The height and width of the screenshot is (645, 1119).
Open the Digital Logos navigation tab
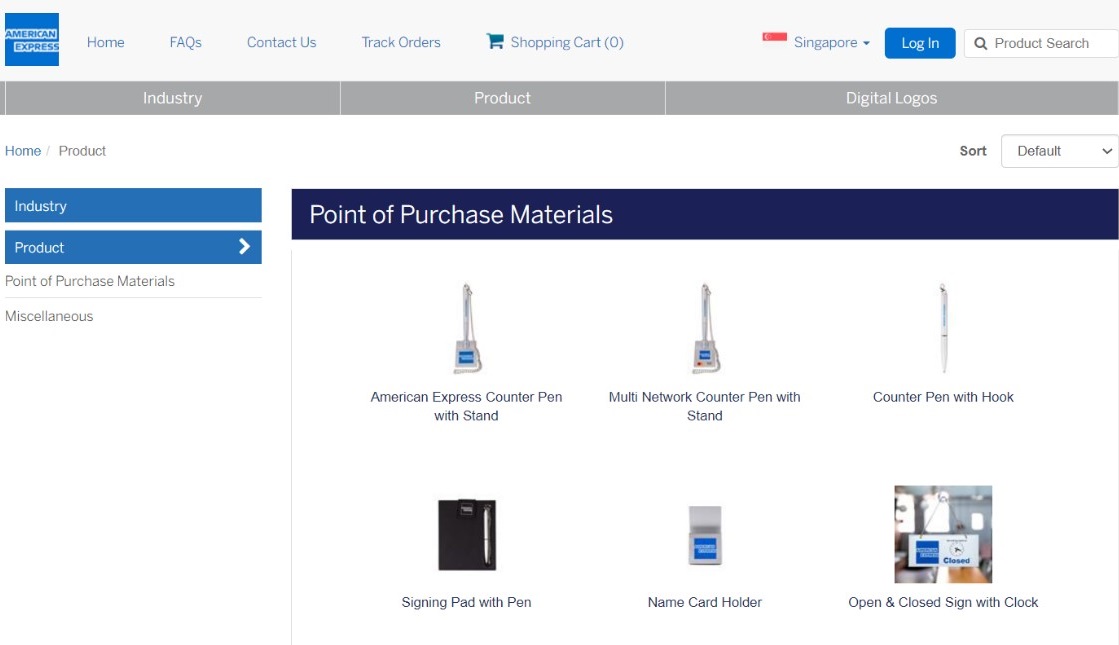click(891, 98)
